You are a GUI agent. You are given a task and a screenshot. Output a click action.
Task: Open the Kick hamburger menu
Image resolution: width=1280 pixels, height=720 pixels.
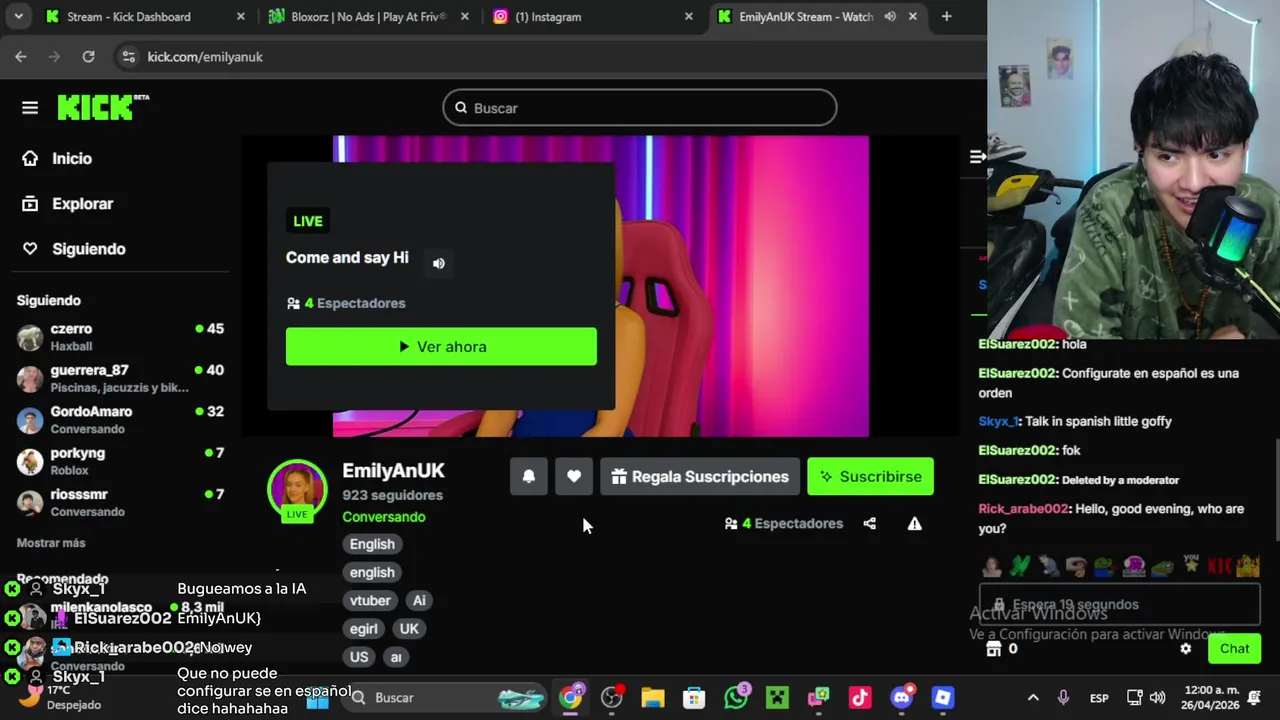tap(30, 108)
